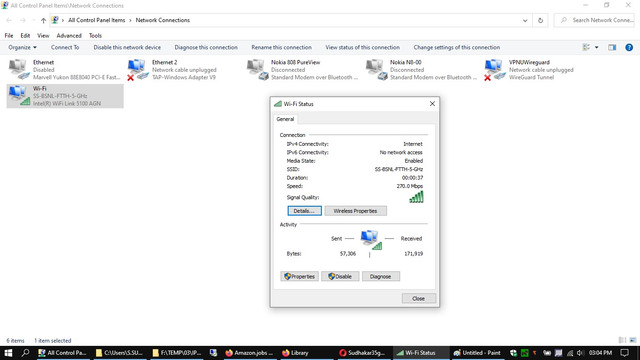
Task: Select the Wi-Fi connection icon in list
Action: [19, 96]
